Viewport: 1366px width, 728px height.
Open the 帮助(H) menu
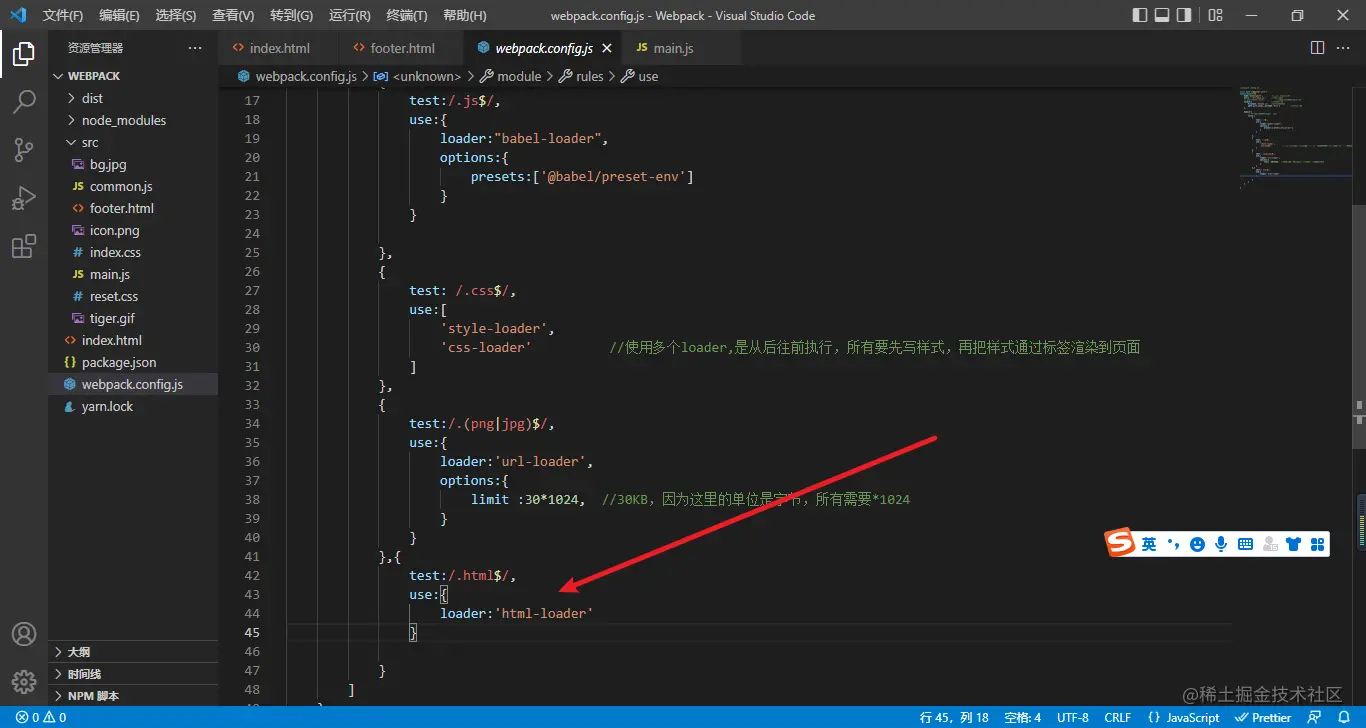pos(464,15)
